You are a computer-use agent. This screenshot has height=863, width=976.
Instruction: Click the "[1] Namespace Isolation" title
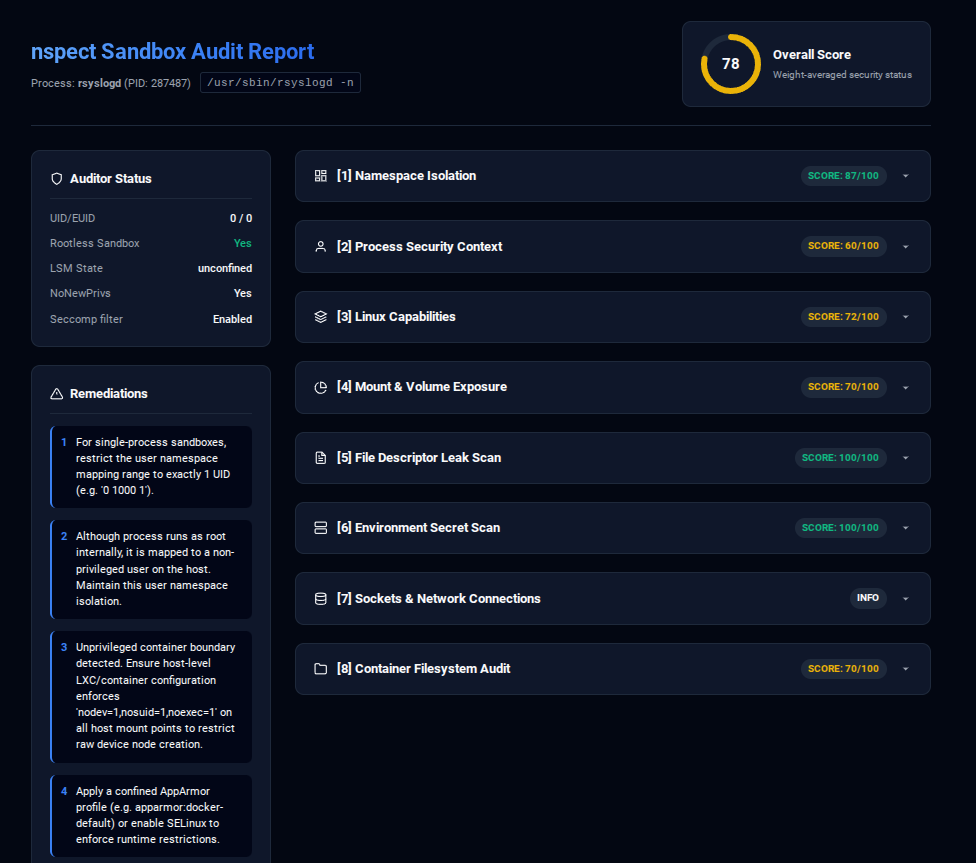click(x=406, y=176)
